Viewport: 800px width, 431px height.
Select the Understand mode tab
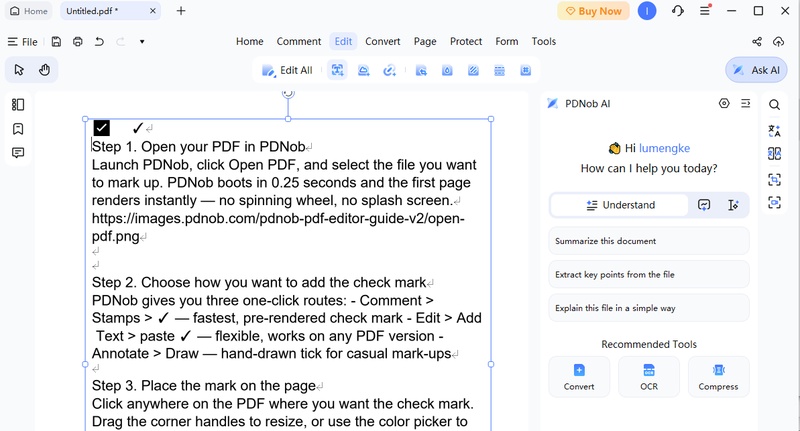coord(620,205)
